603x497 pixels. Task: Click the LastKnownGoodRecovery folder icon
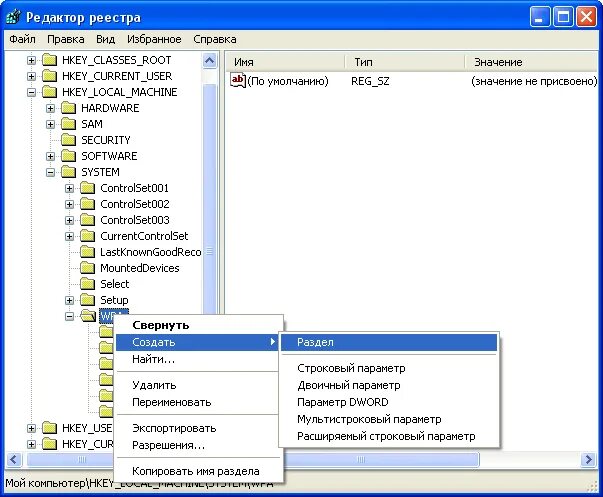[87, 252]
